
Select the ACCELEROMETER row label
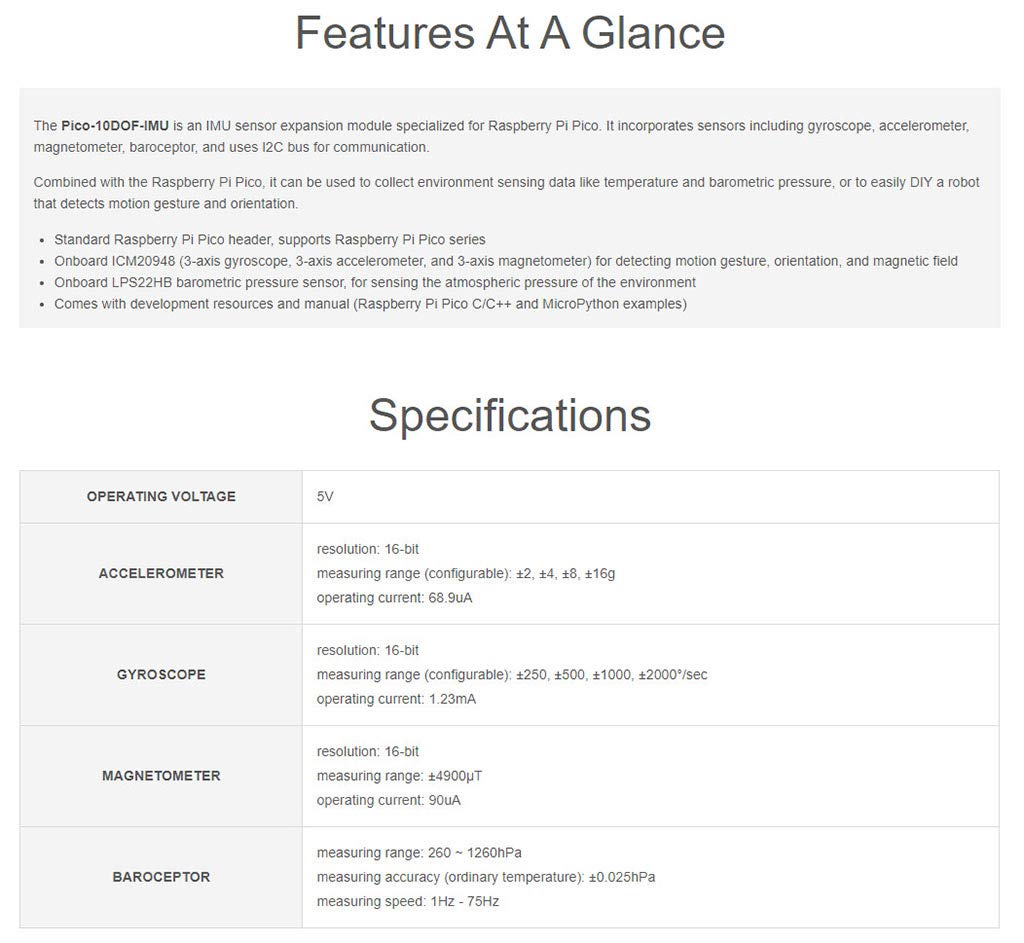click(x=161, y=574)
